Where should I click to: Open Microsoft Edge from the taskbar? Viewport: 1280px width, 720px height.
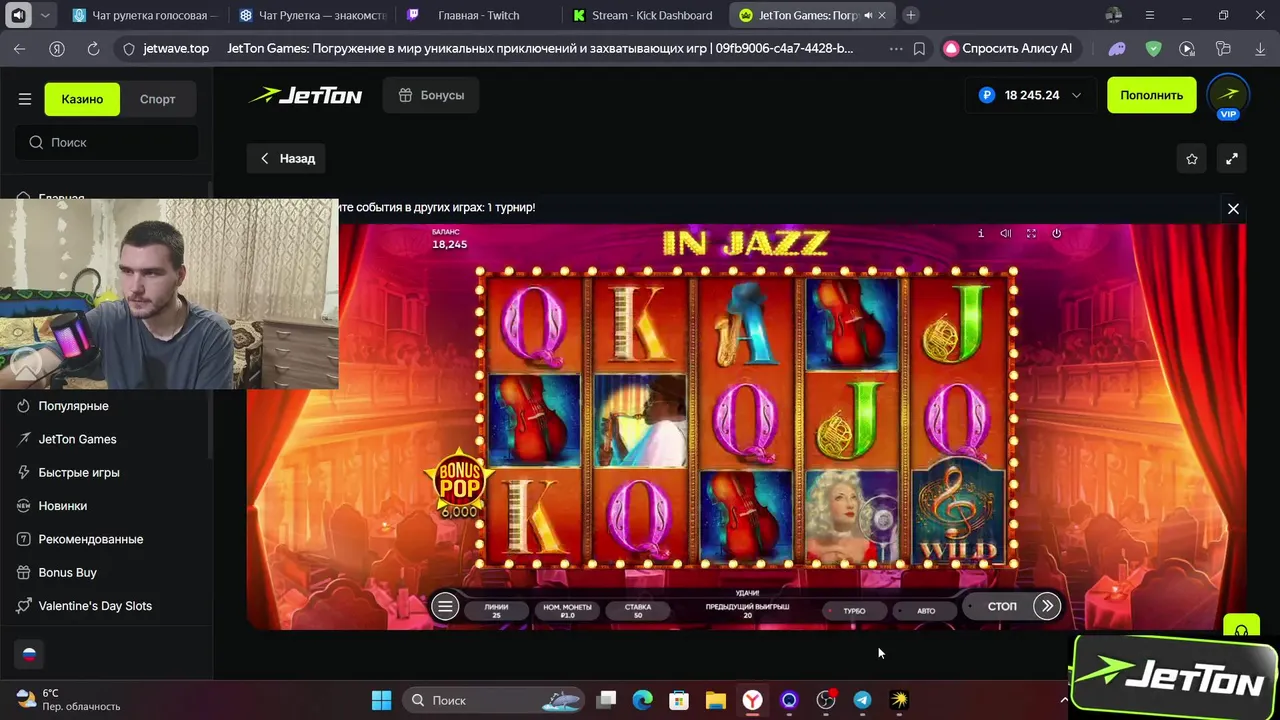pos(642,700)
